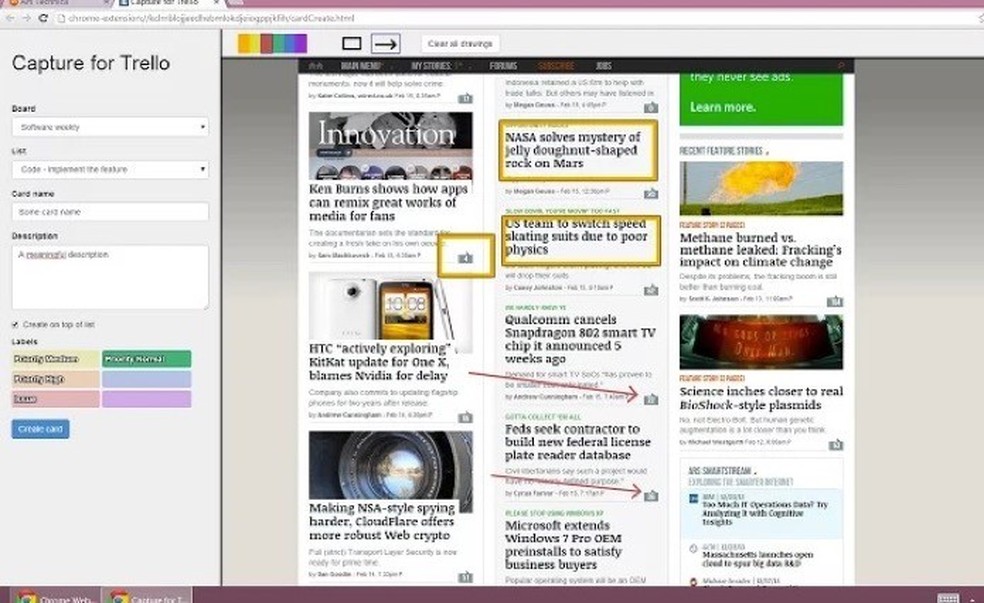The width and height of the screenshot is (984, 603).
Task: Click the Ars Technica home icon in the navbar
Action: 316,64
